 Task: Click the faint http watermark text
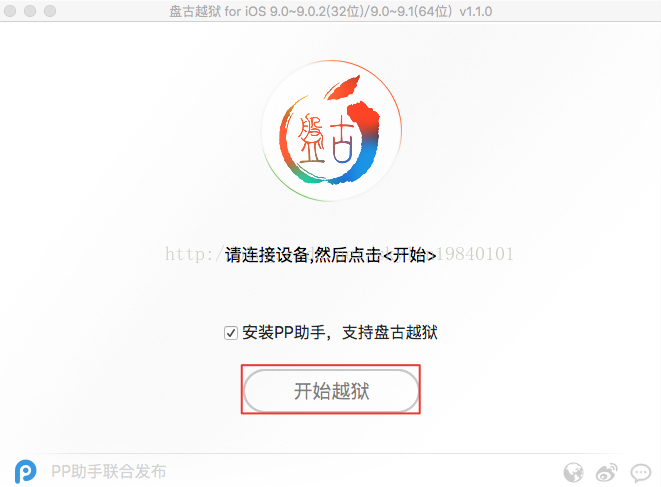(x=189, y=254)
